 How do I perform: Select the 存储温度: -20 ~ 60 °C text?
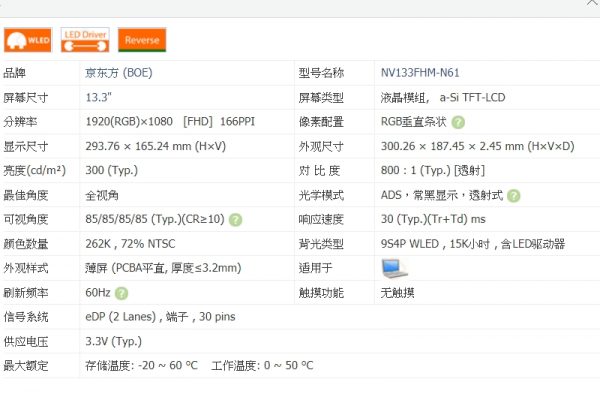point(141,365)
